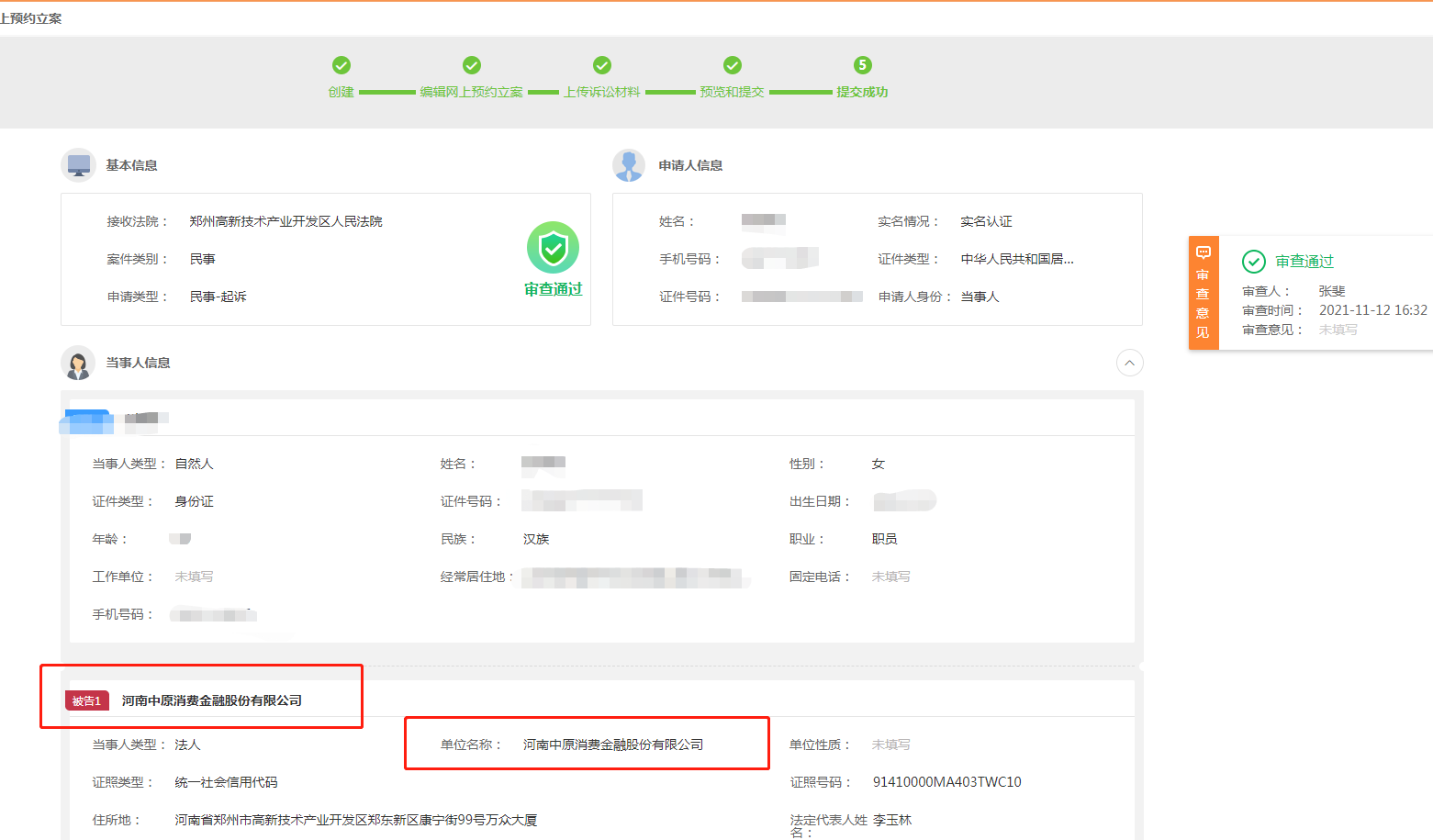This screenshot has height=840, width=1433.
Task: Click the reviewer name 张斐
Action: [x=1332, y=291]
